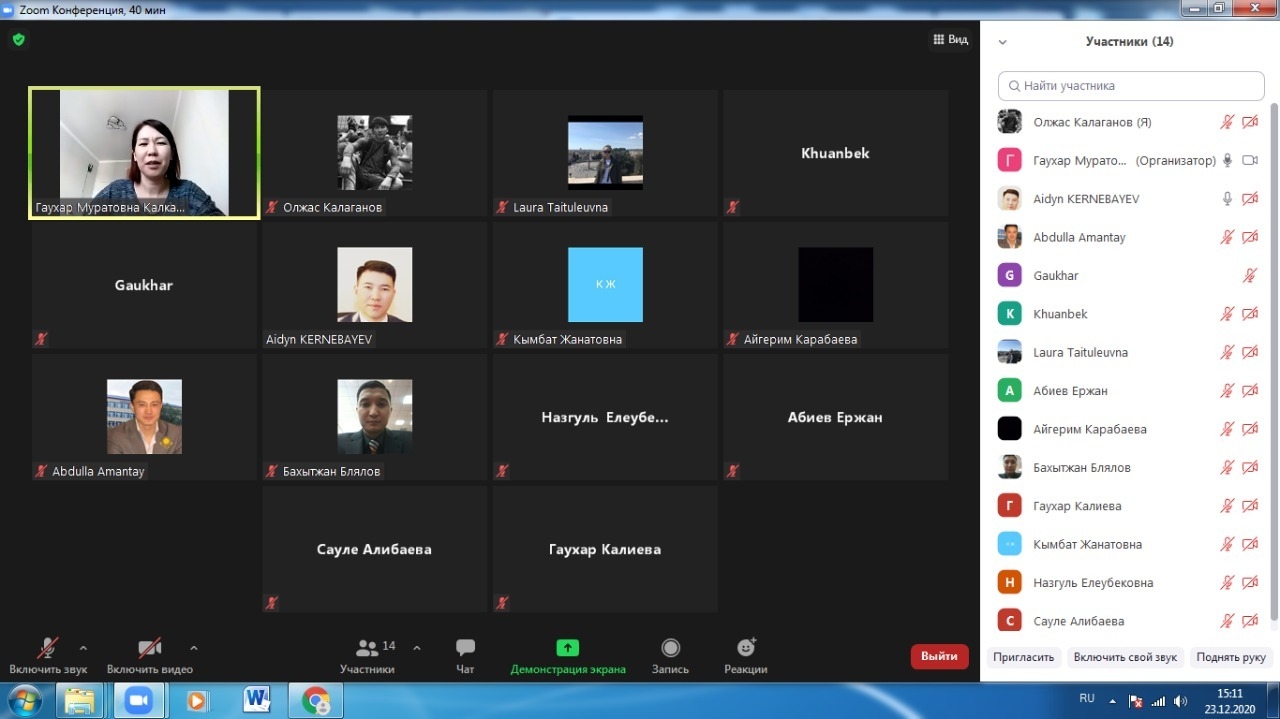
Task: Open the Реакции reactions icon
Action: point(746,648)
